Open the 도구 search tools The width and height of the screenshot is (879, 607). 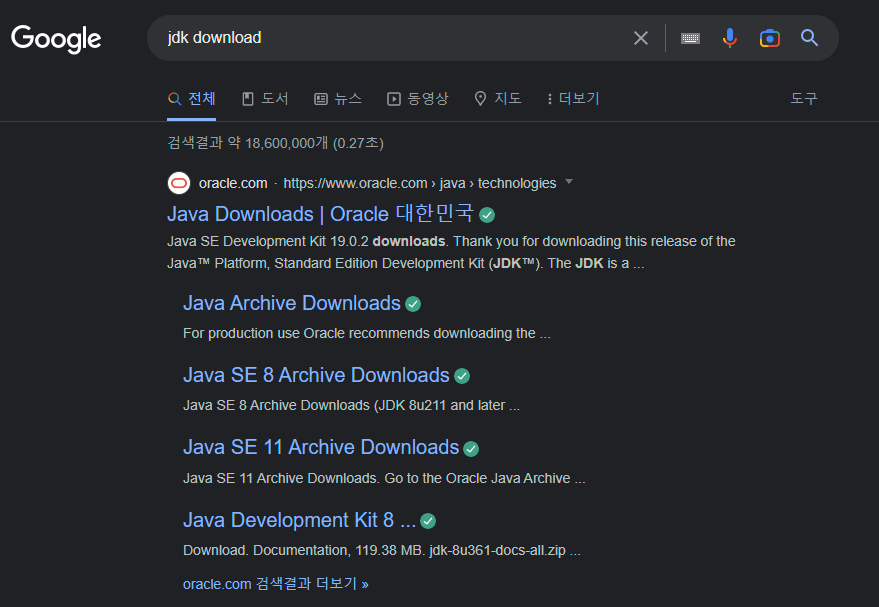[x=804, y=99]
